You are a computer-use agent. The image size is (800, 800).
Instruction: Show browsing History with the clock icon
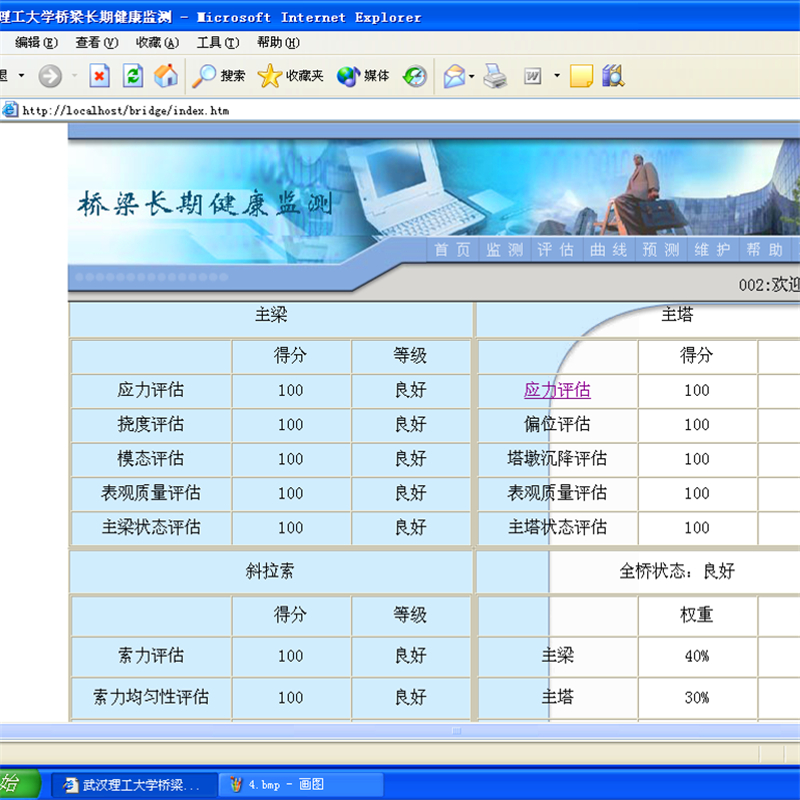pyautogui.click(x=415, y=76)
